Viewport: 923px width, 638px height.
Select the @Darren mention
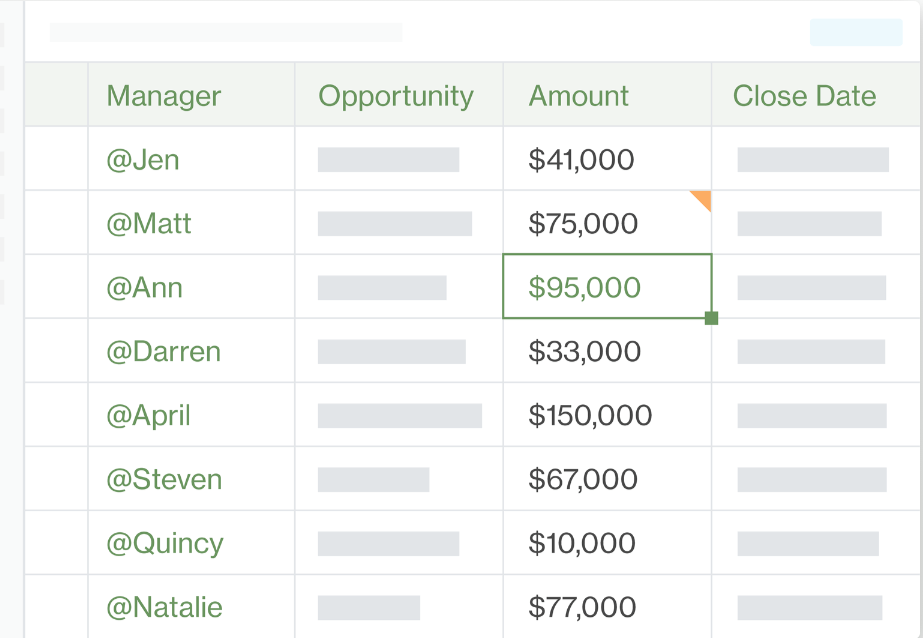pos(163,352)
